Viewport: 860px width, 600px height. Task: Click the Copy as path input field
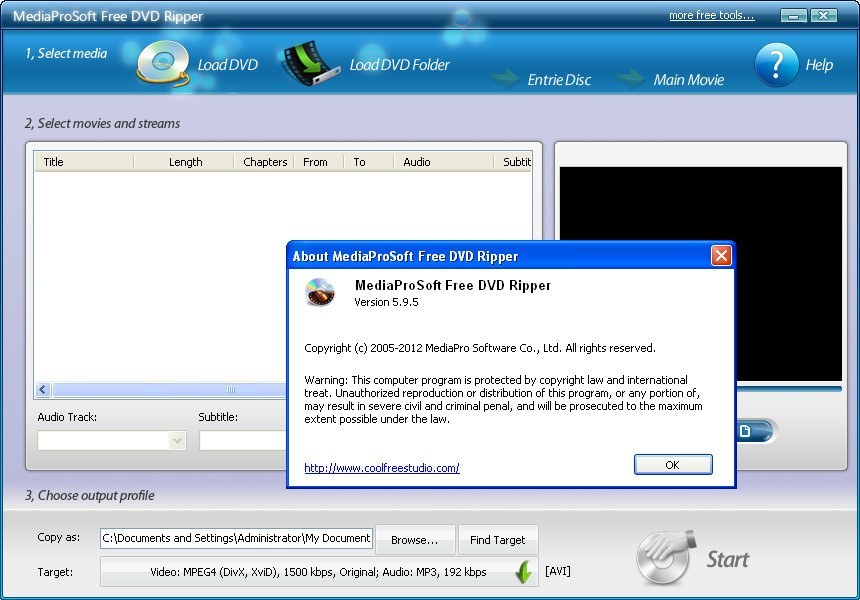click(x=235, y=538)
